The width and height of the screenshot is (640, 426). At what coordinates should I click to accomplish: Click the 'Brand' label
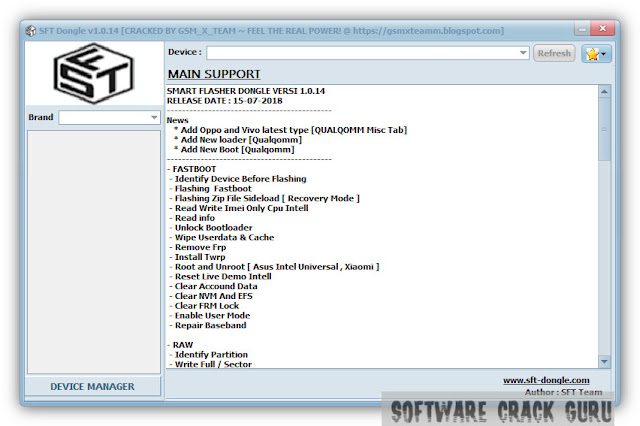[41, 117]
